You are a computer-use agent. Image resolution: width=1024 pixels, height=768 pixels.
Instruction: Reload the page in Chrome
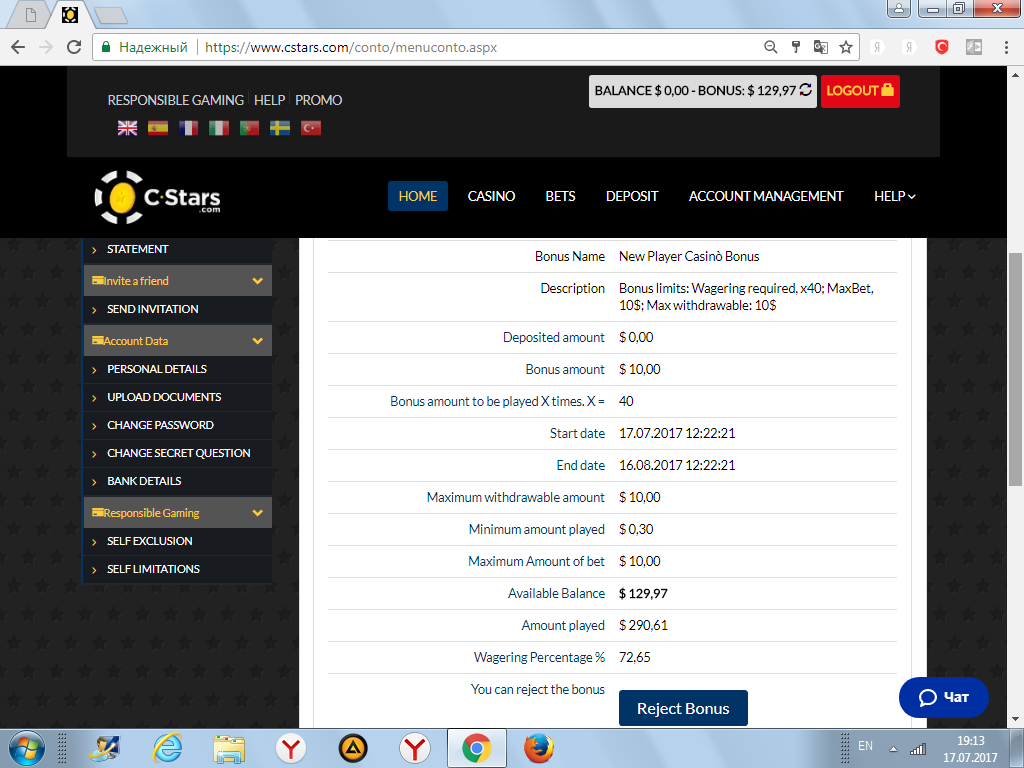(x=73, y=47)
